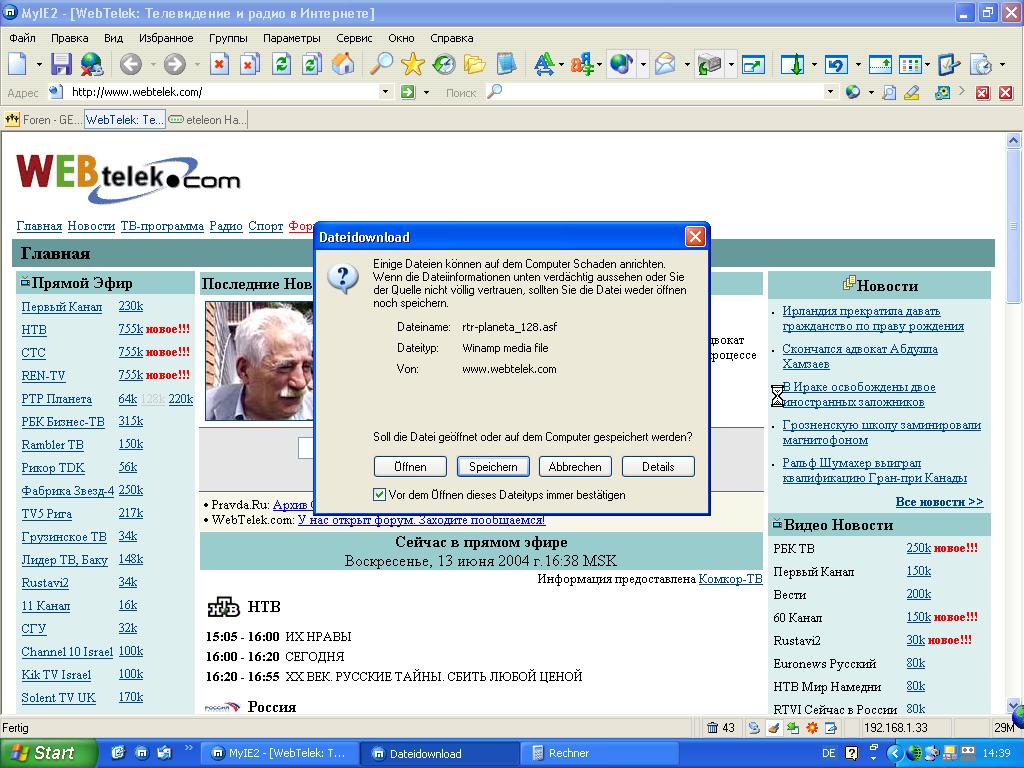Open the favorites star icon
1024x768 pixels.
click(x=413, y=64)
